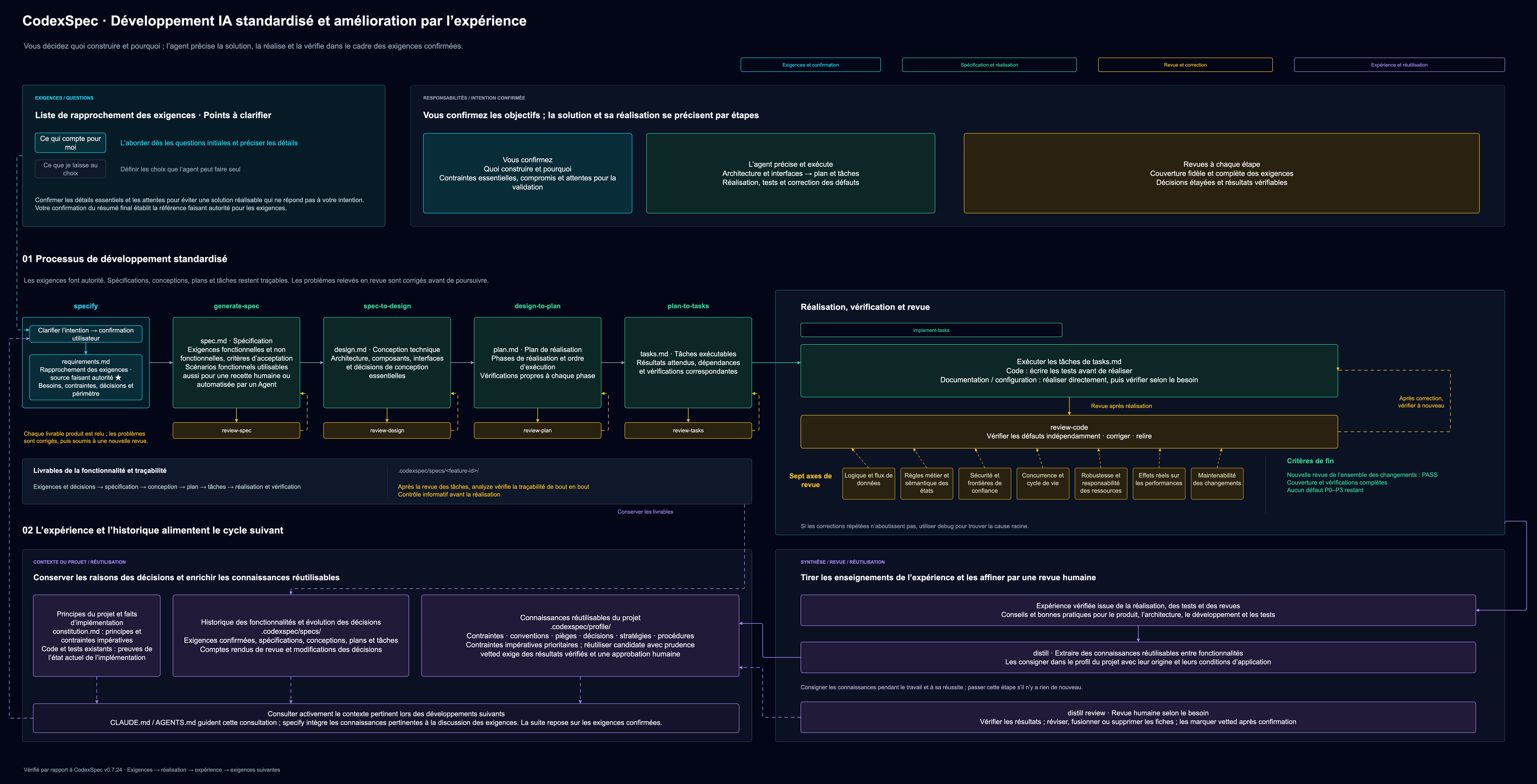Click the 'spec-to-design' step heading

tap(387, 306)
